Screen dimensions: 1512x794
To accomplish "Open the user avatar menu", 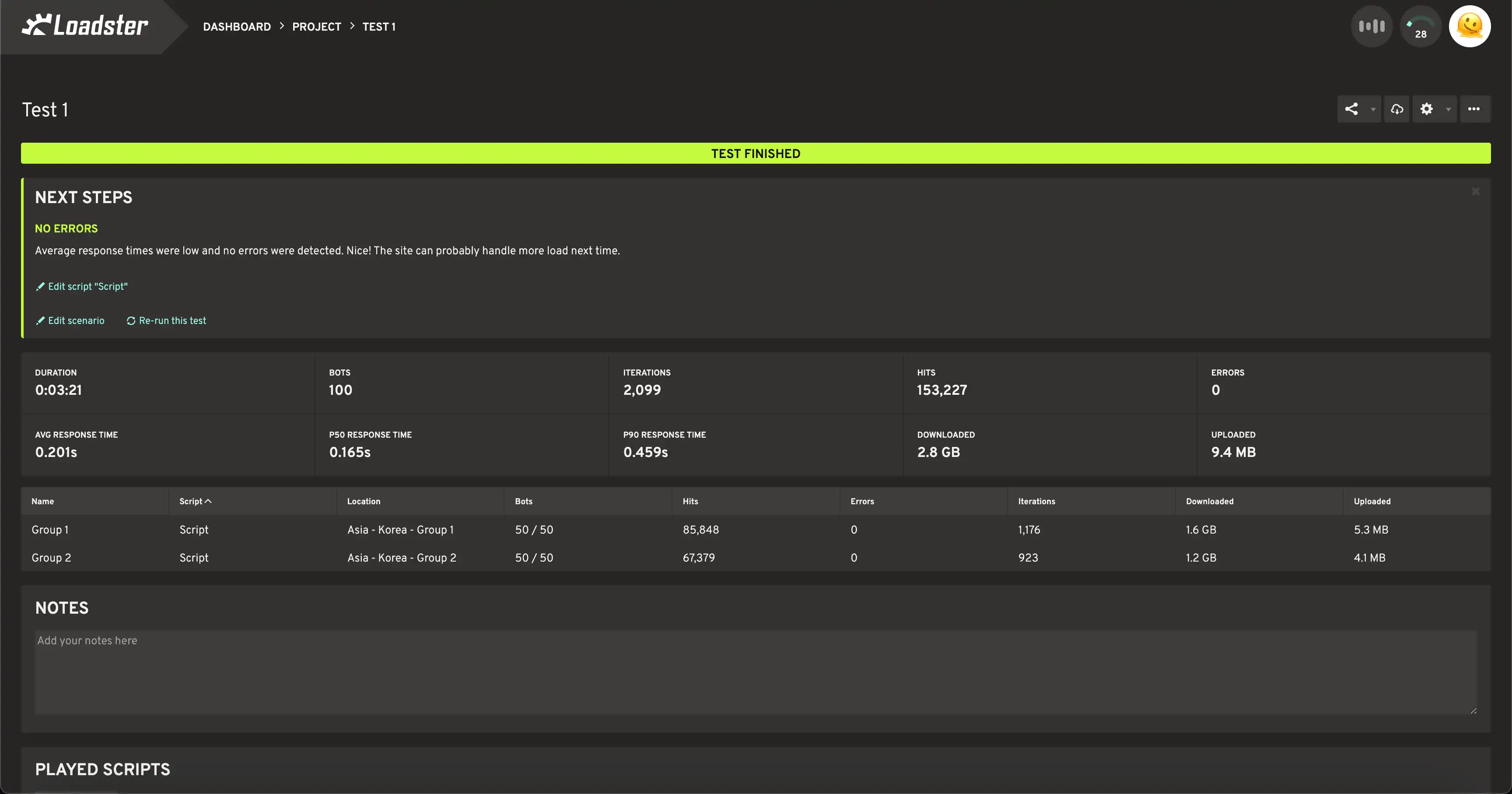I will coord(1470,26).
